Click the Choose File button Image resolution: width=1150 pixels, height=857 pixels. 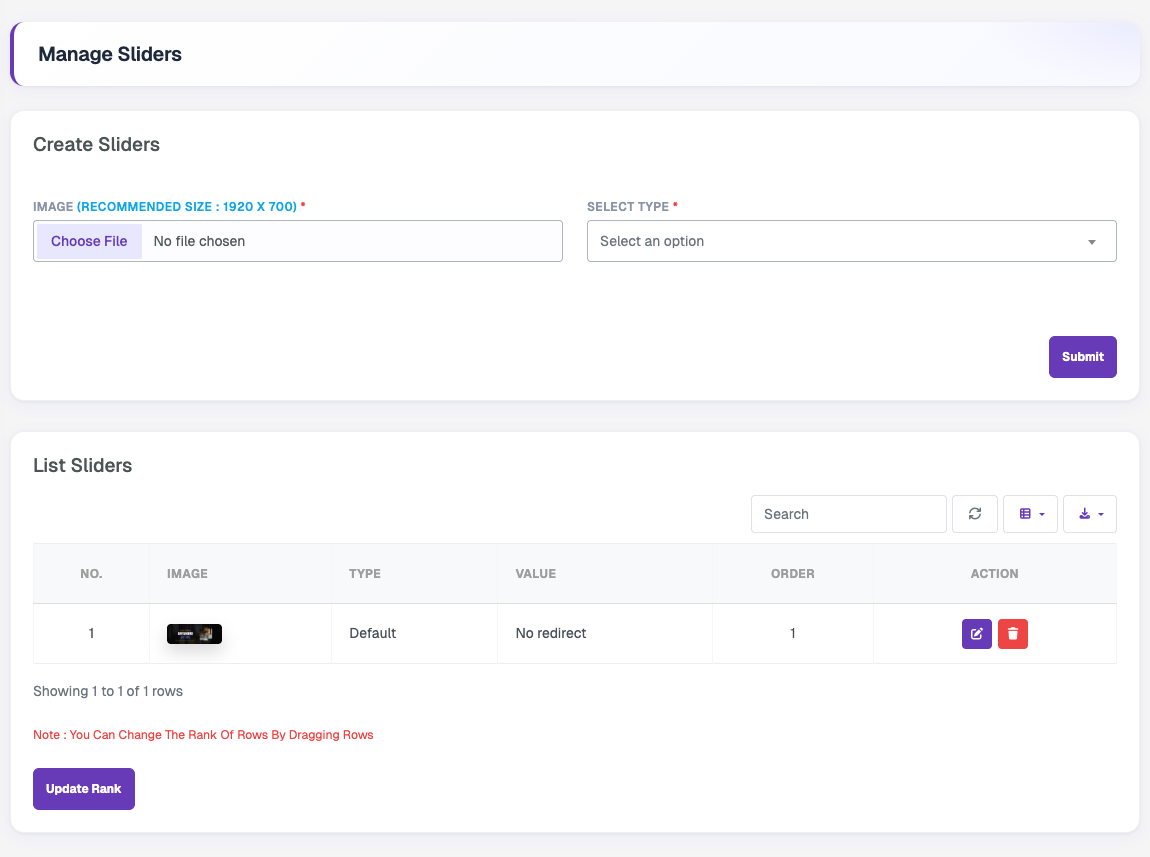click(x=89, y=241)
